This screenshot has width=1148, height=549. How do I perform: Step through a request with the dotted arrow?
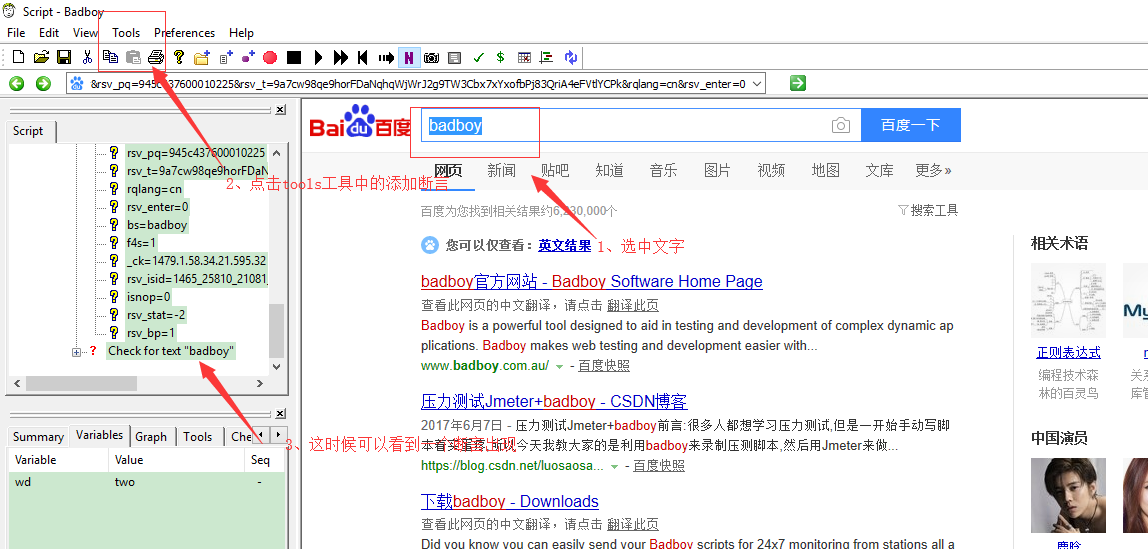(386, 57)
